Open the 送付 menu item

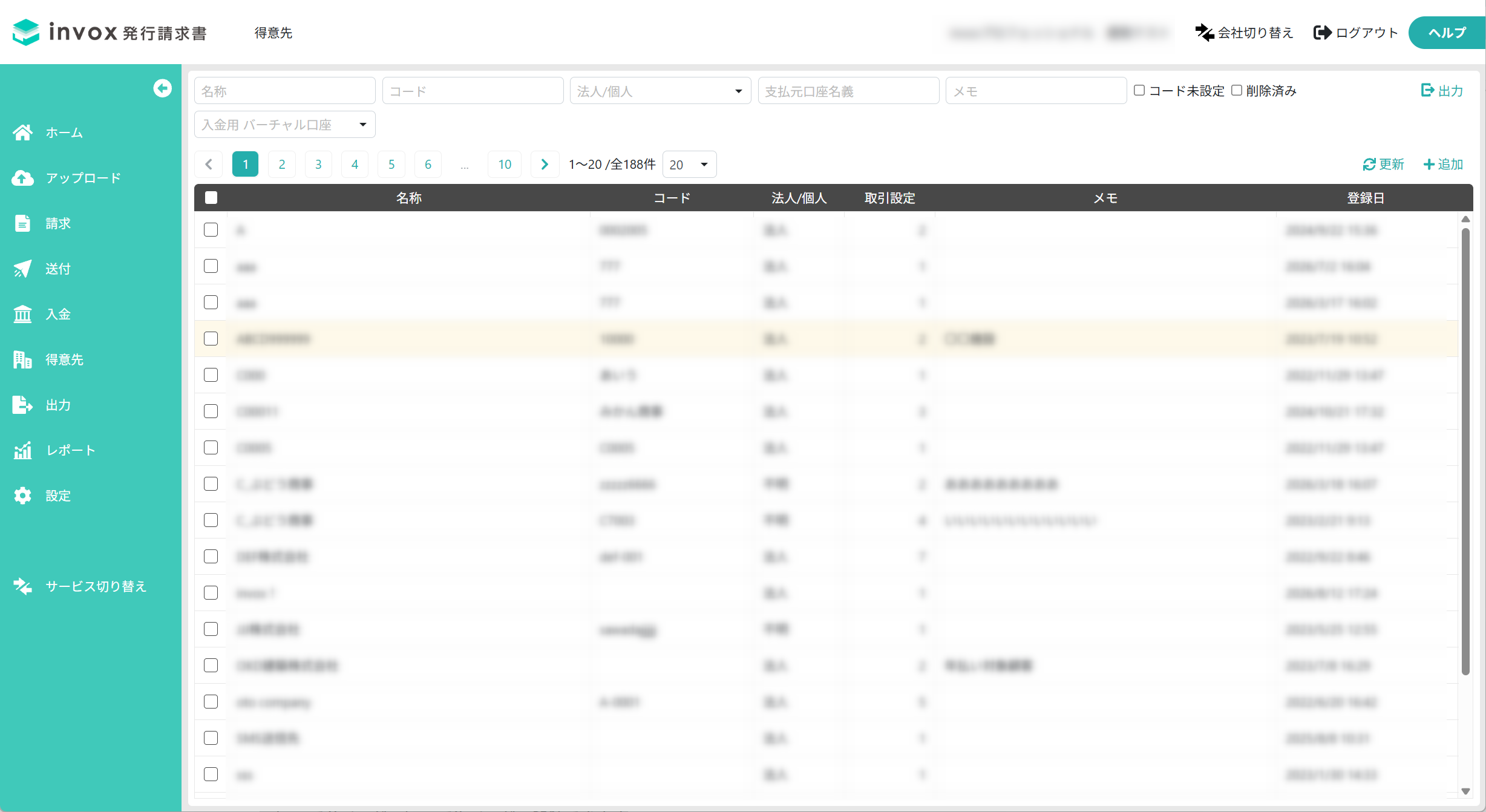tap(91, 269)
